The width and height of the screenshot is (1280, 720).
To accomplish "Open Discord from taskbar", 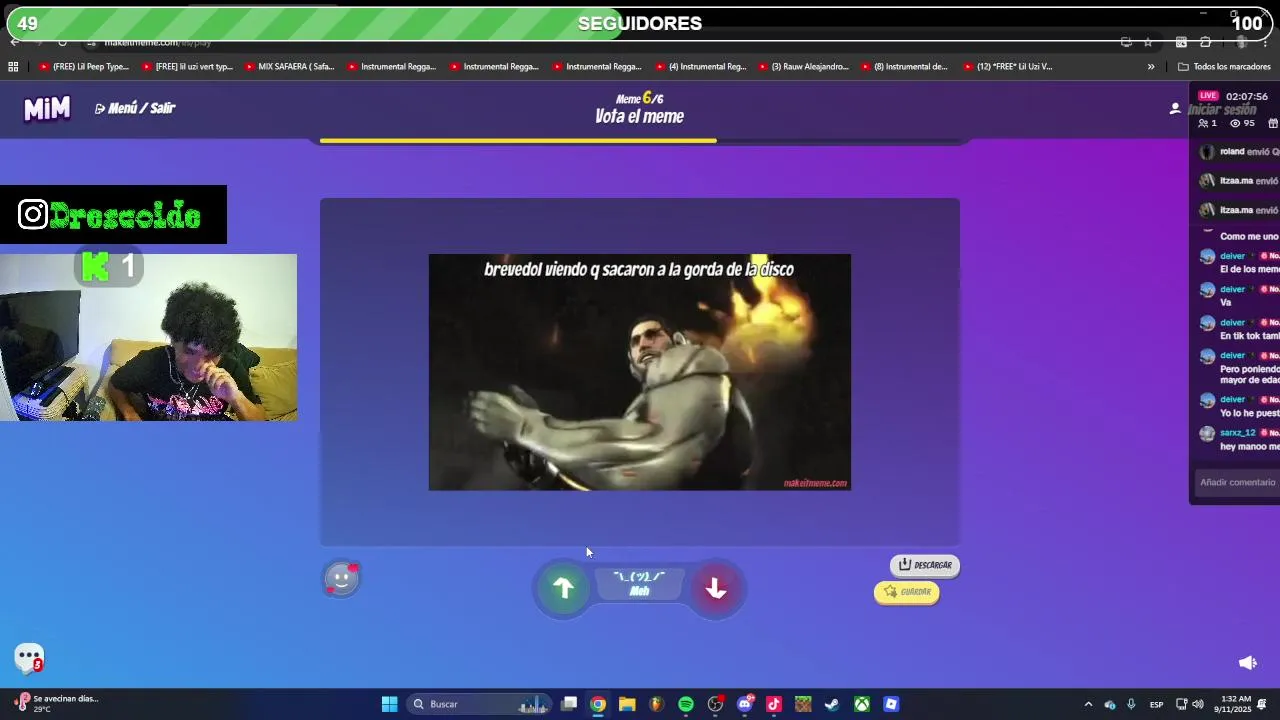I will point(745,704).
